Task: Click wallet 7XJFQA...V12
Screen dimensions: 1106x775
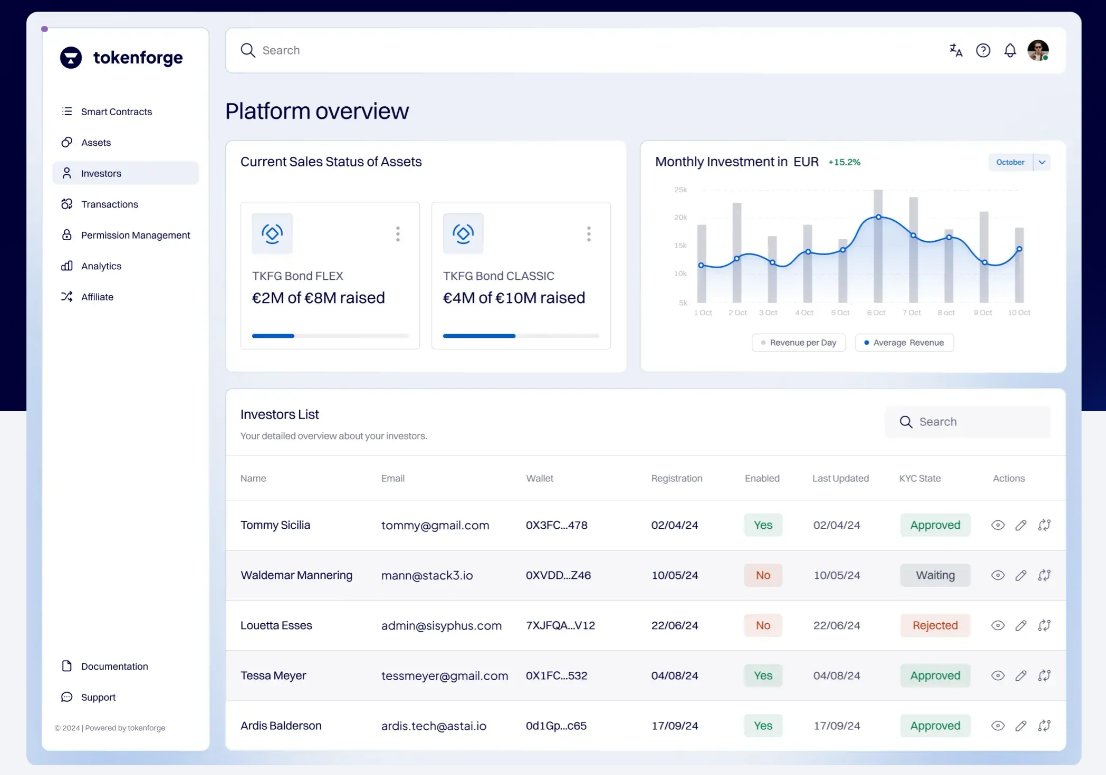Action: coord(560,625)
